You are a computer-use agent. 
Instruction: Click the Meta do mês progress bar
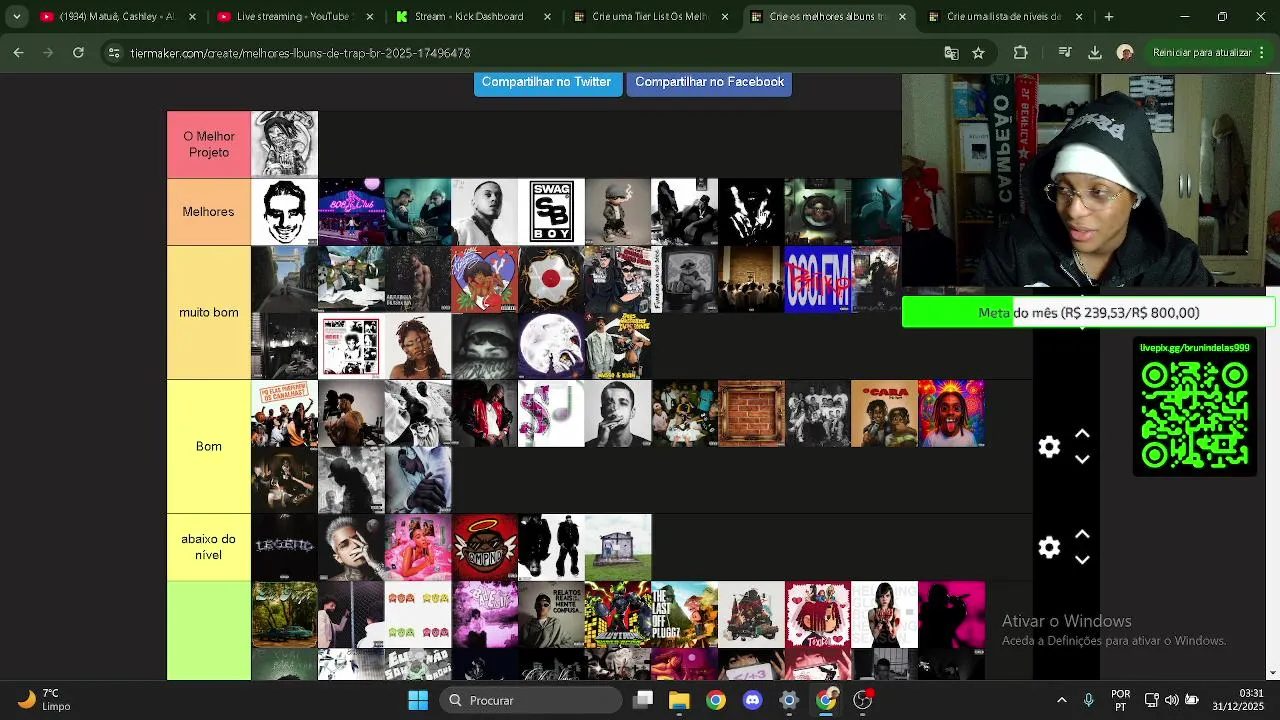(x=1088, y=312)
